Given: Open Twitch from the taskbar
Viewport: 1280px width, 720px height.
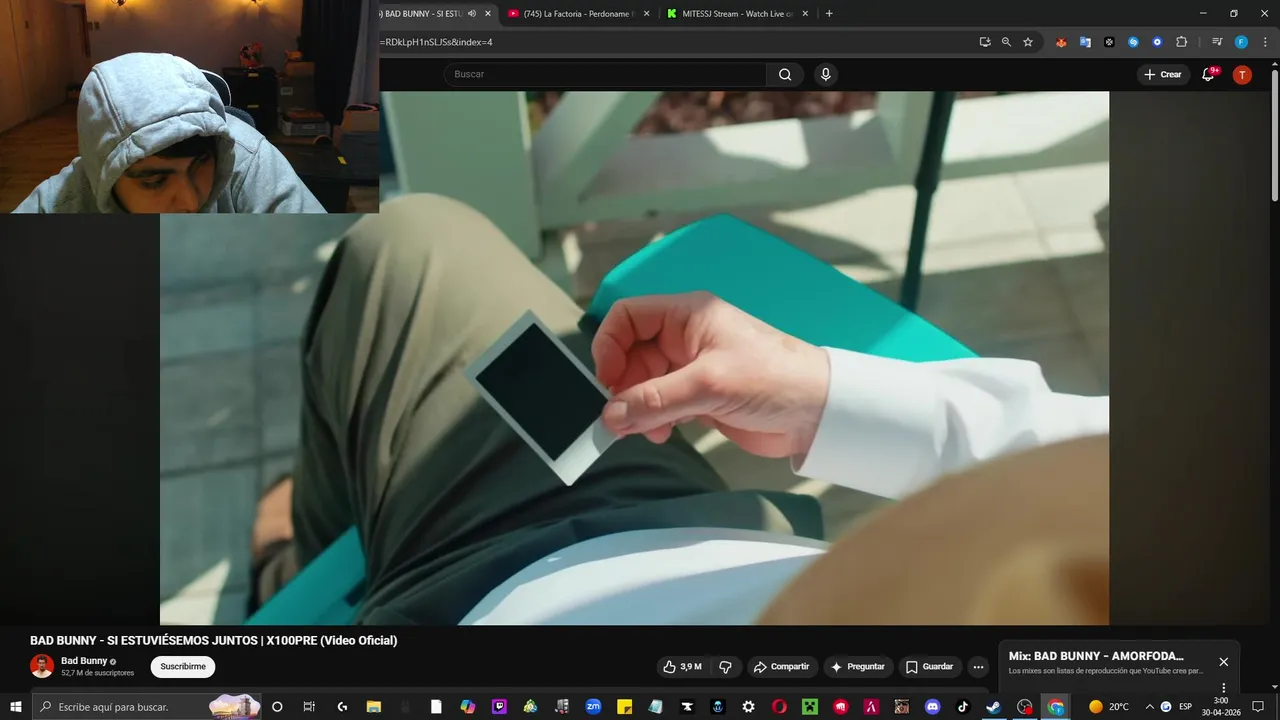Looking at the screenshot, I should (x=499, y=707).
